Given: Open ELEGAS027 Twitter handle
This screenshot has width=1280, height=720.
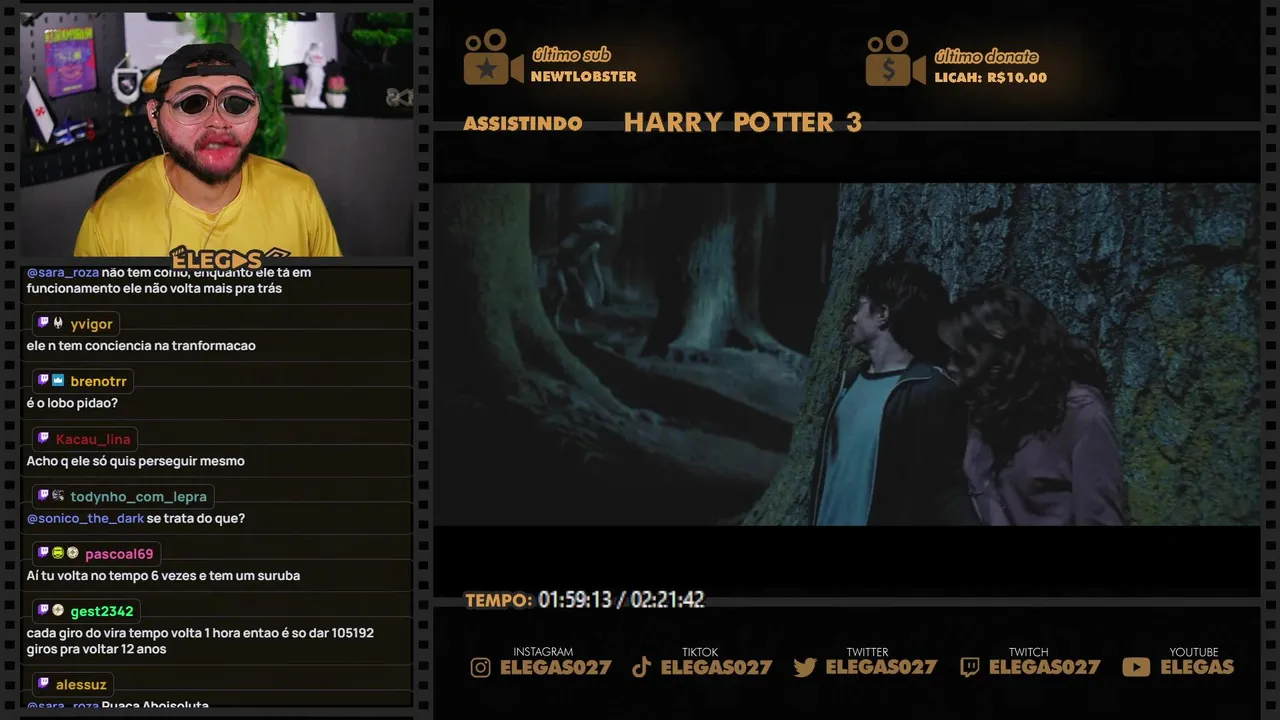Looking at the screenshot, I should pyautogui.click(x=881, y=668).
